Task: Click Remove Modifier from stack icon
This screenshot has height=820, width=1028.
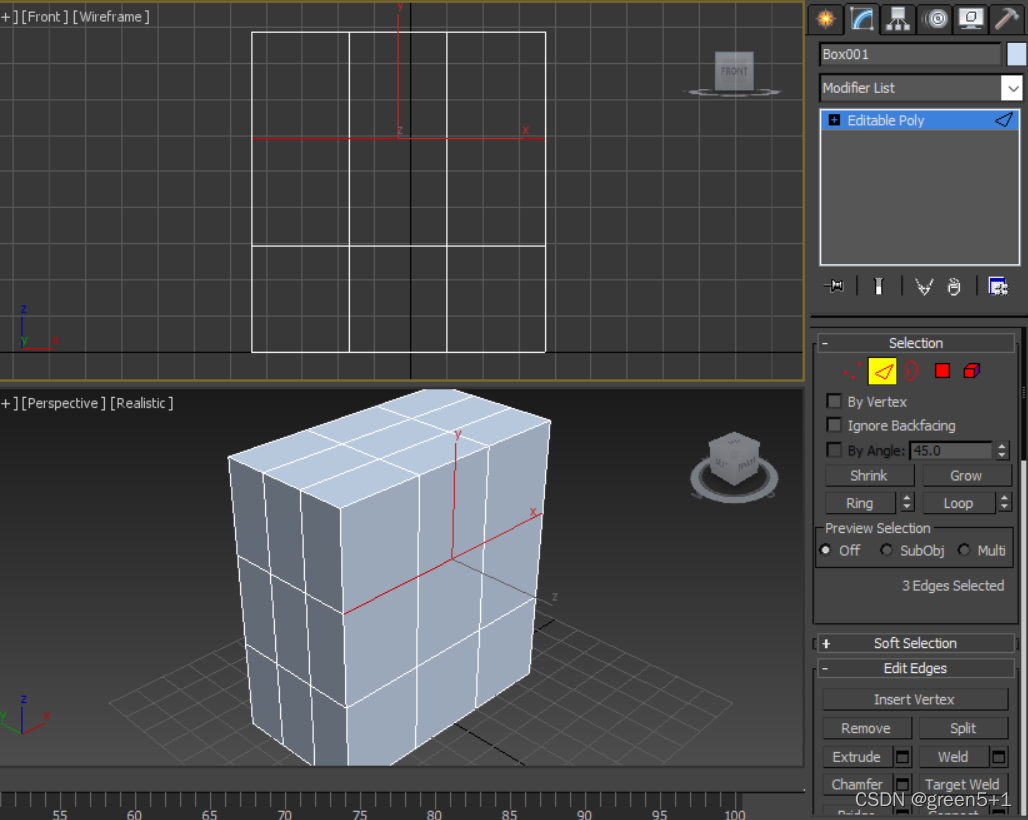Action: pos(954,286)
